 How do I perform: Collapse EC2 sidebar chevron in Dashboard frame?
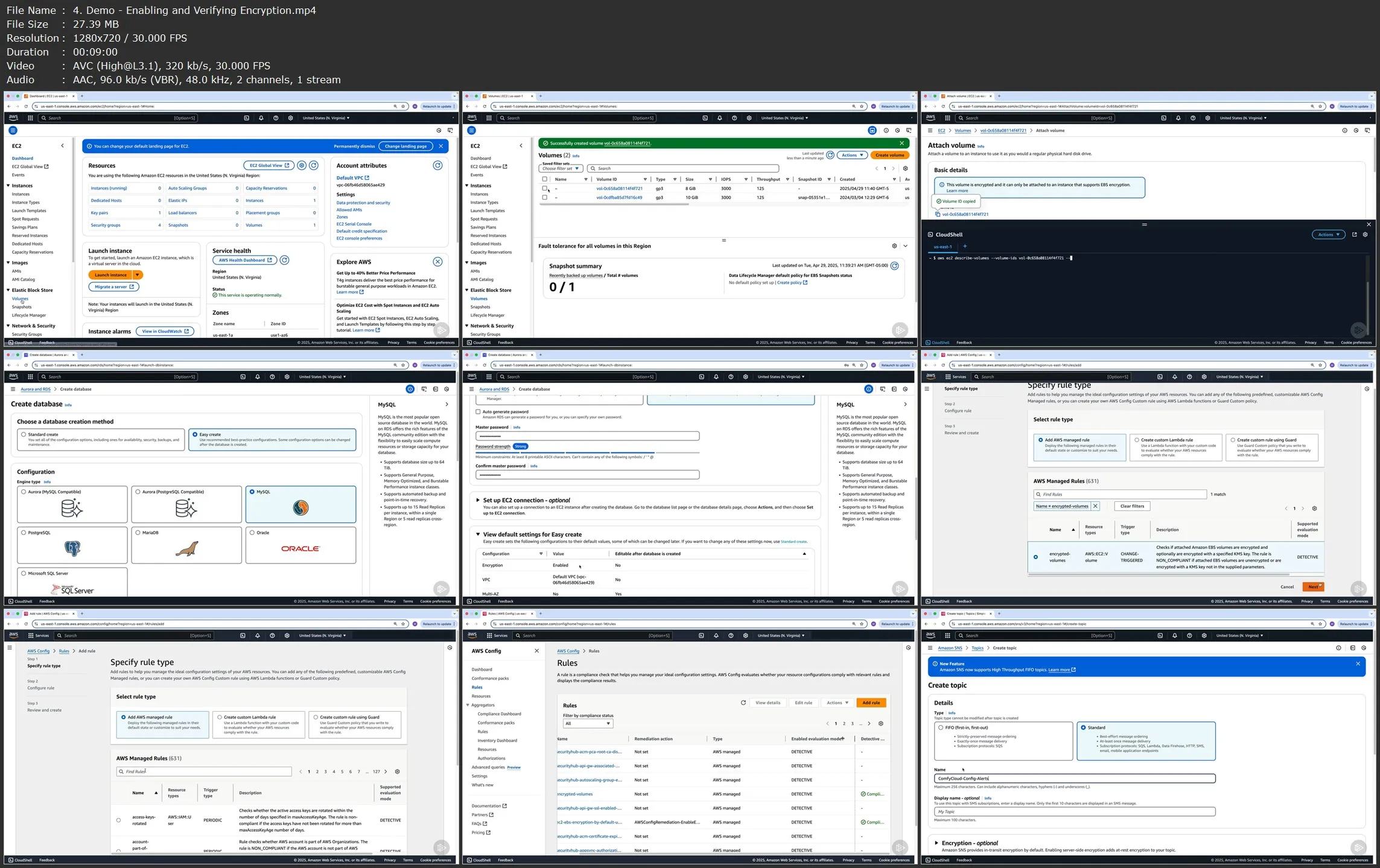[x=62, y=146]
